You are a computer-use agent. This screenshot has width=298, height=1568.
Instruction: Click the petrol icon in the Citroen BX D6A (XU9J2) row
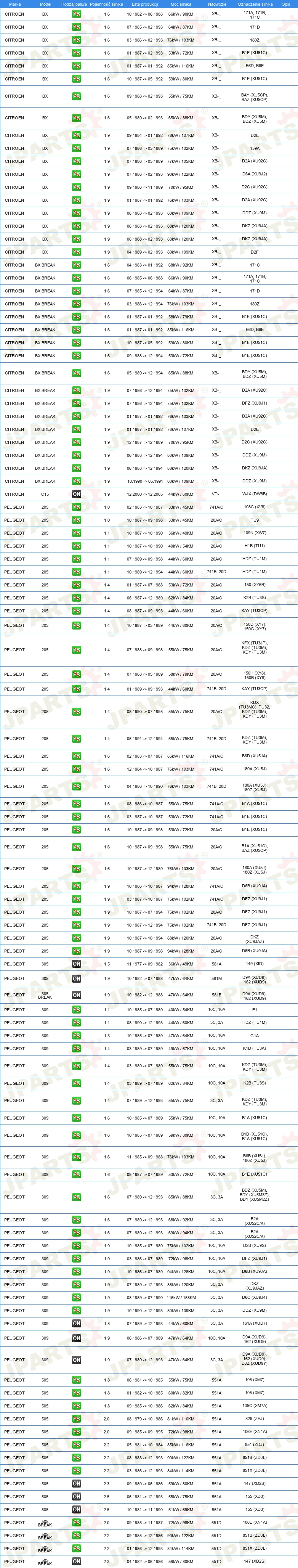click(76, 174)
